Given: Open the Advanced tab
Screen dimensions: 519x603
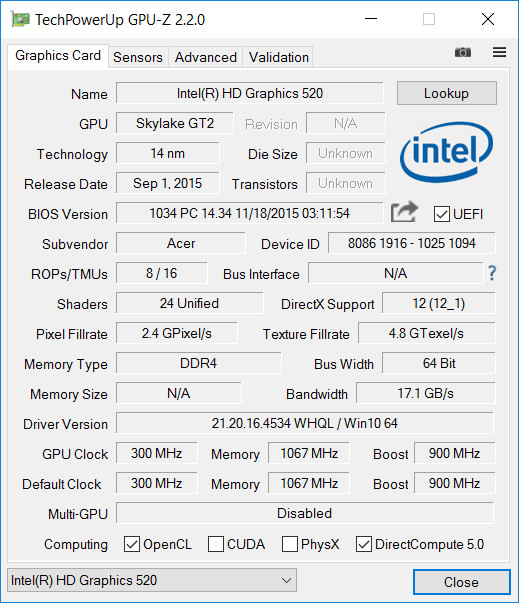Looking at the screenshot, I should point(206,57).
